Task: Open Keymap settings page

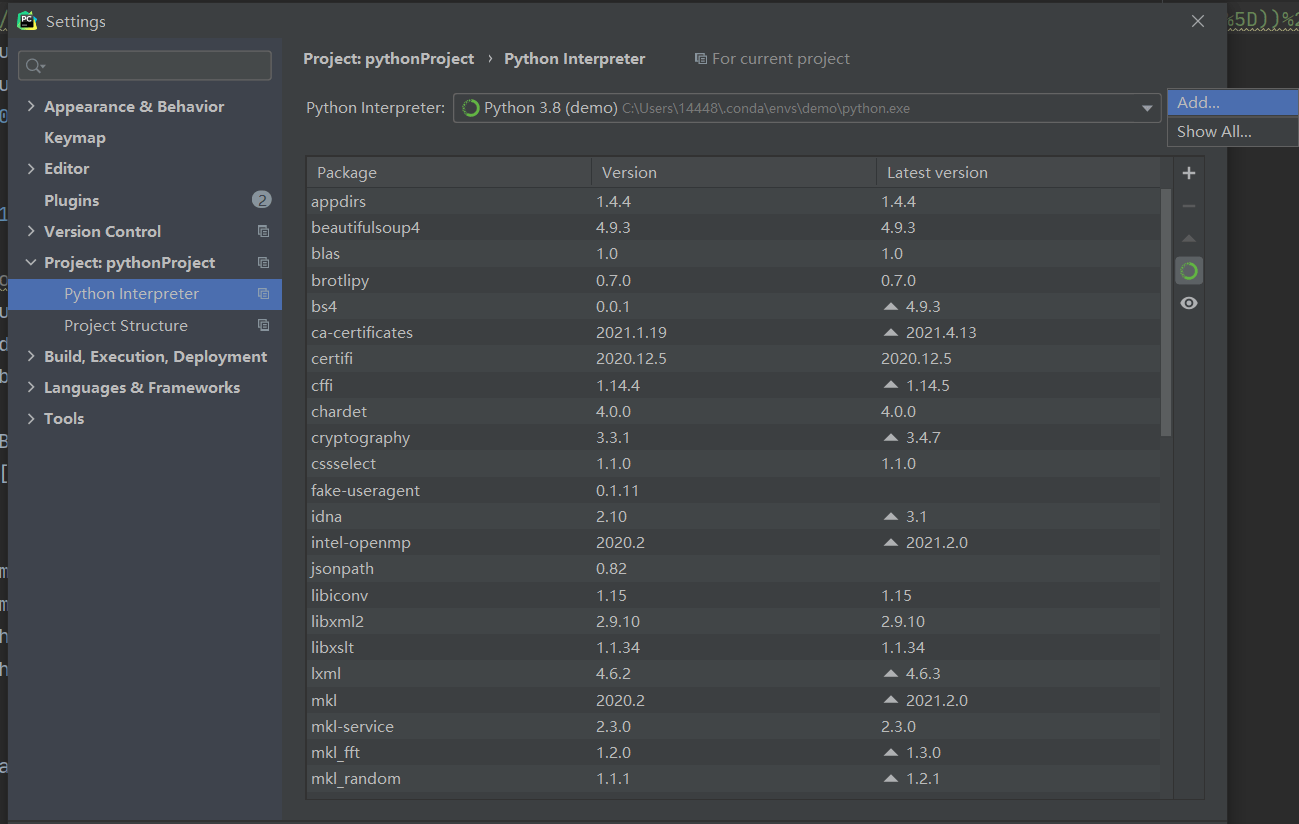Action: click(x=75, y=138)
